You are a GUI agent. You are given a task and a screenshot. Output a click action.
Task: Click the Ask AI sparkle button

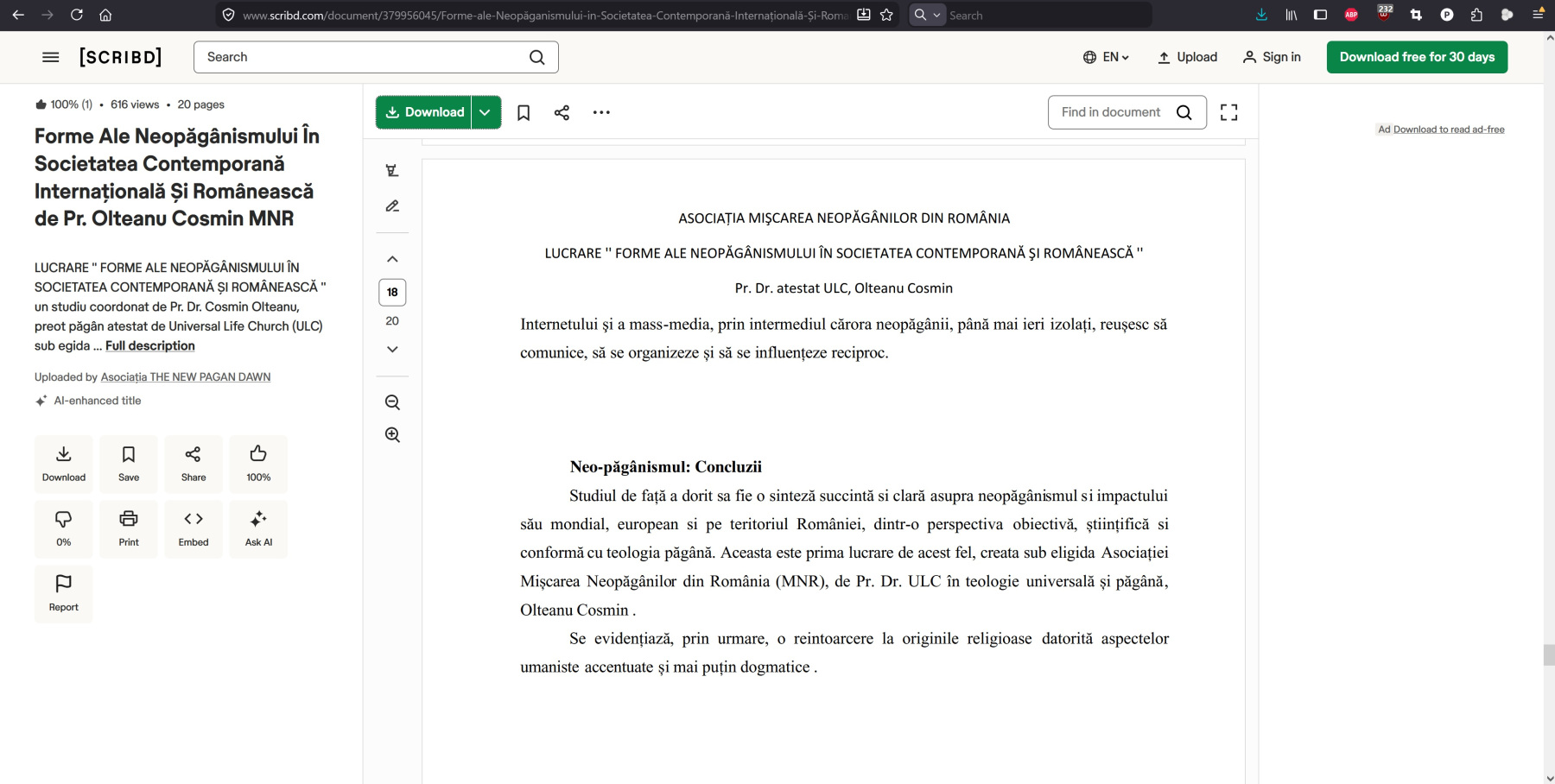[258, 528]
